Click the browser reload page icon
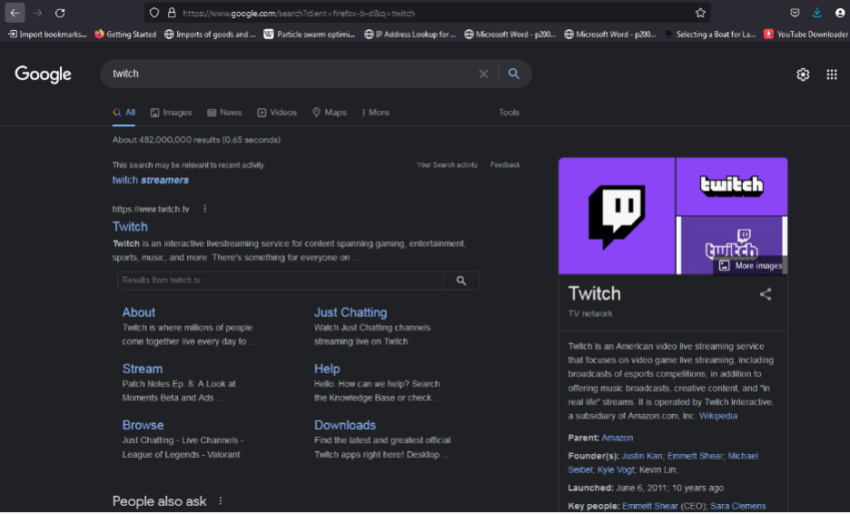Viewport: 850px width, 514px height. pyautogui.click(x=60, y=13)
